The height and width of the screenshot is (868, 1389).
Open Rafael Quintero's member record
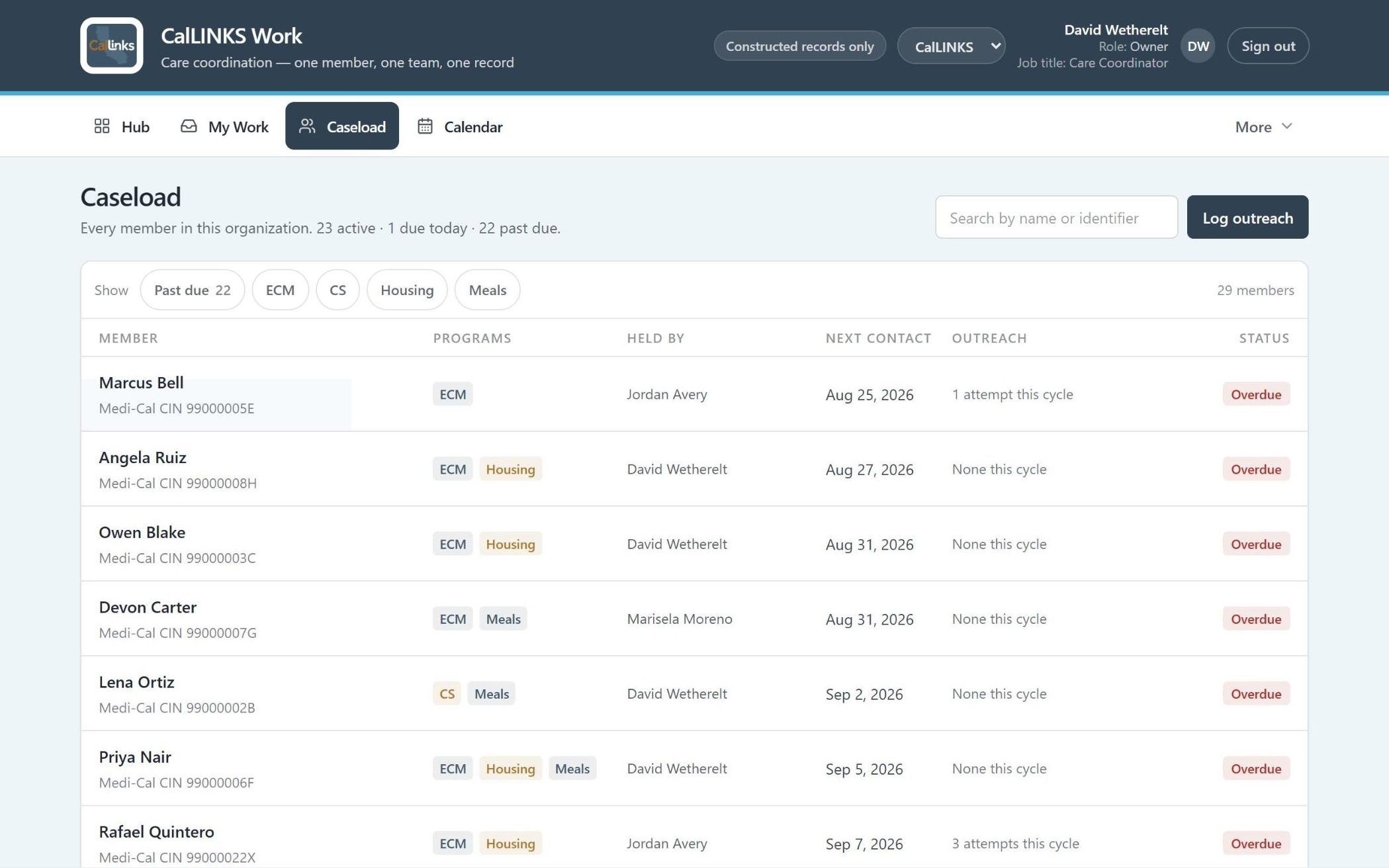click(157, 831)
